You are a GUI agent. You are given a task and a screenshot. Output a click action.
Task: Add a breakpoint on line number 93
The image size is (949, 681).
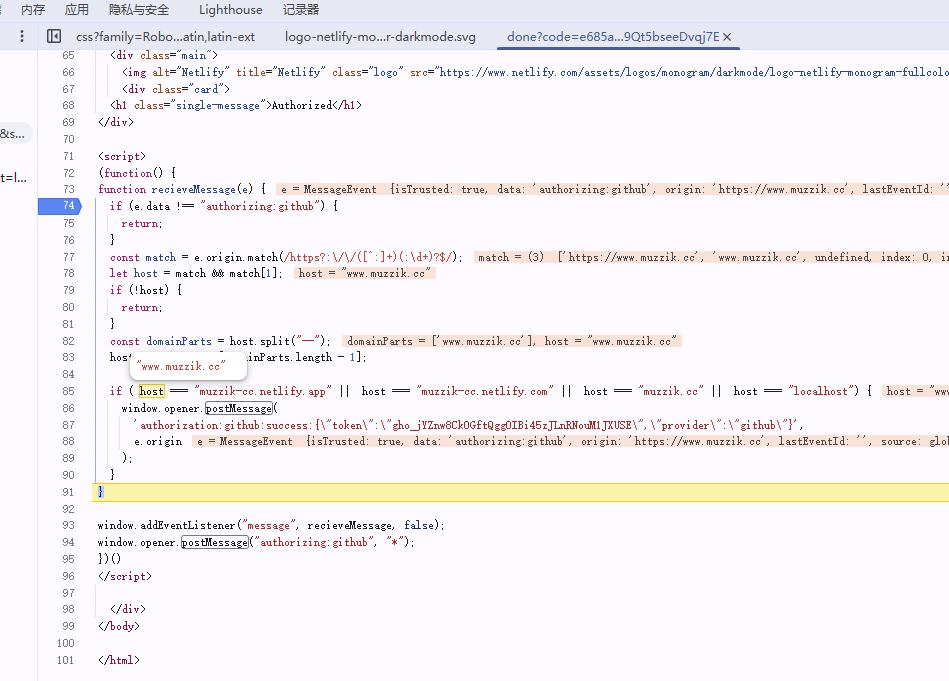(x=68, y=525)
